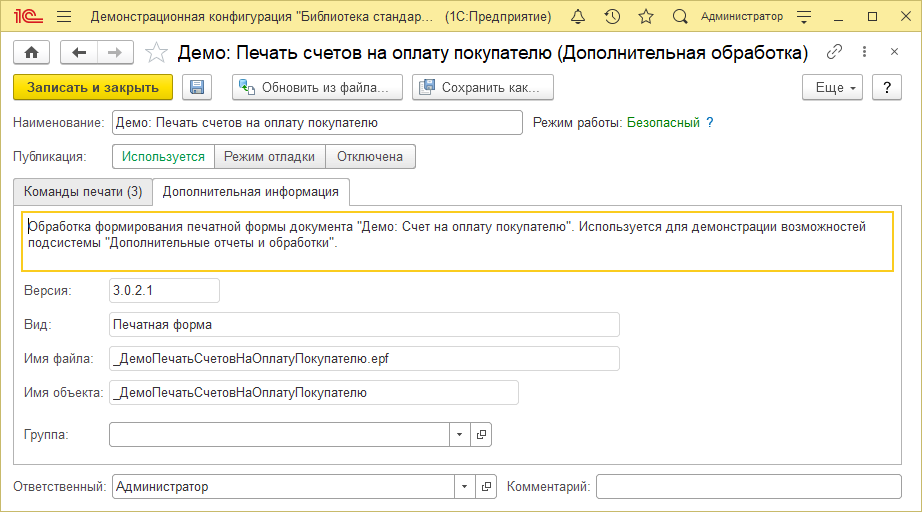922x512 pixels.
Task: Open global search magnifier icon
Action: 680,16
